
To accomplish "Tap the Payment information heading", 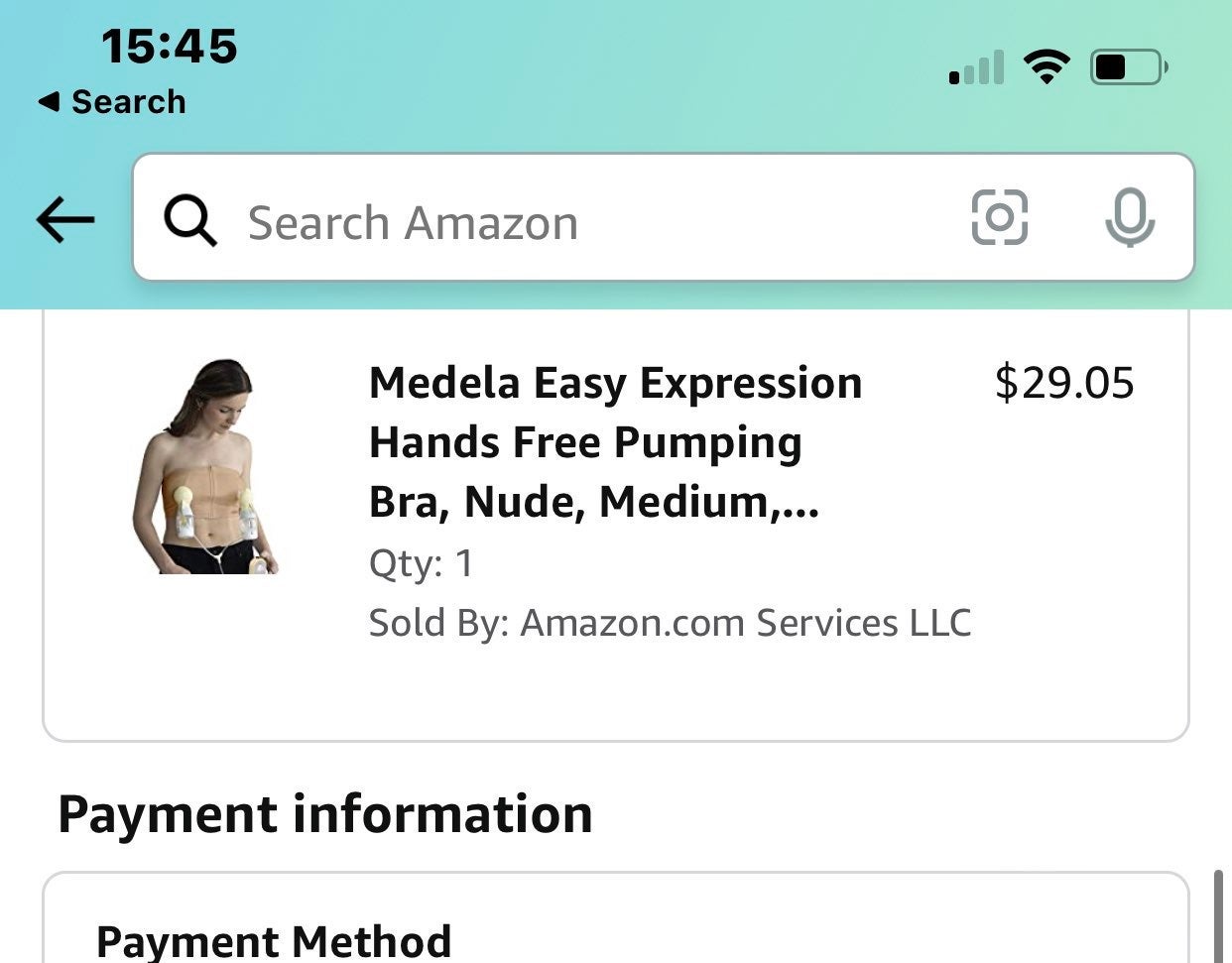I will tap(325, 814).
